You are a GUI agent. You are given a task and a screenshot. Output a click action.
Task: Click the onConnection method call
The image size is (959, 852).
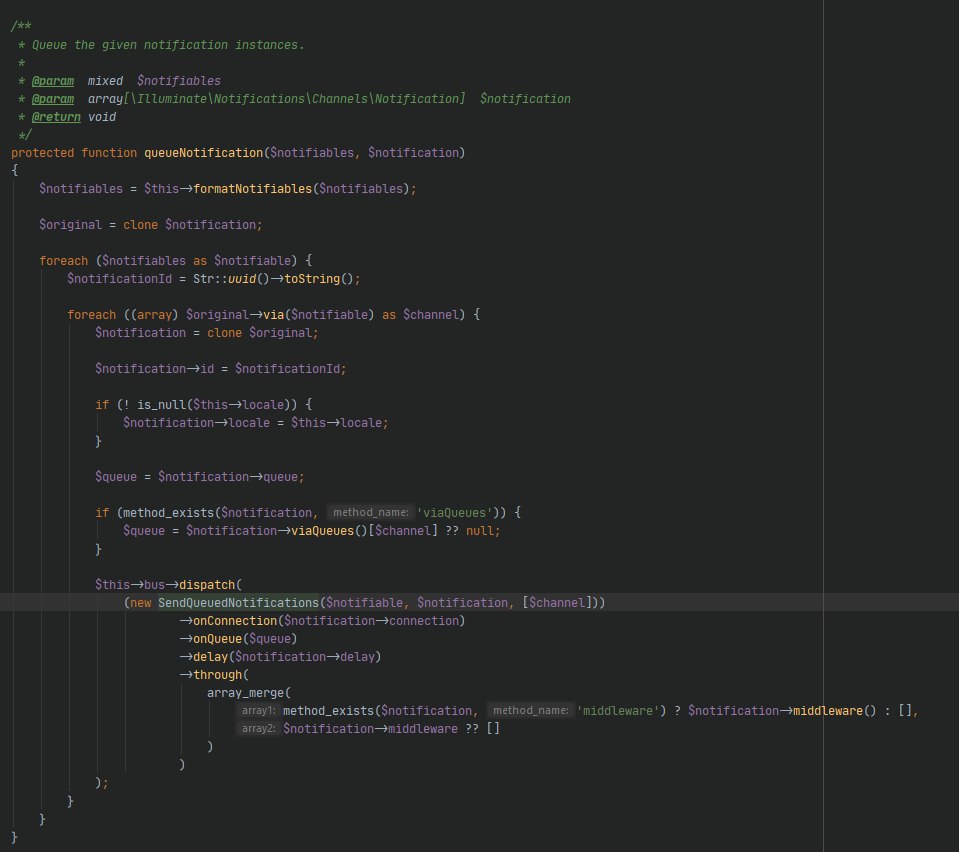pos(235,621)
